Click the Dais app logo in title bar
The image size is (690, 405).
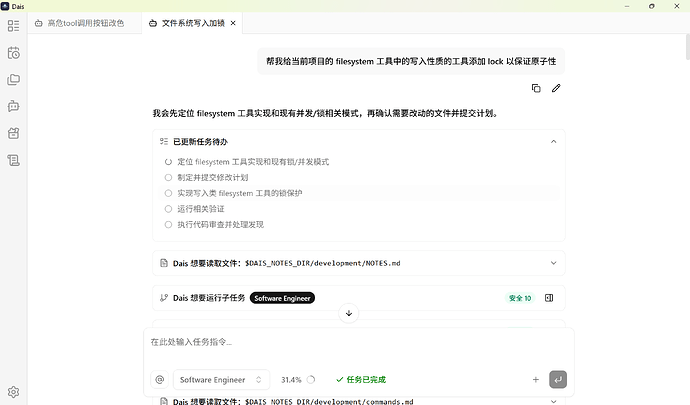tap(5, 6)
